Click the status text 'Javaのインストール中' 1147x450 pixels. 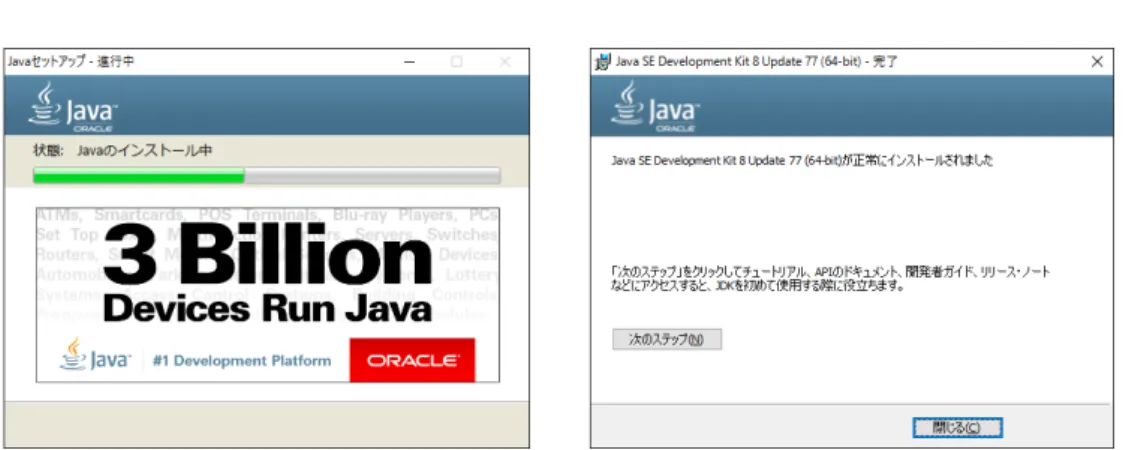[x=145, y=151]
